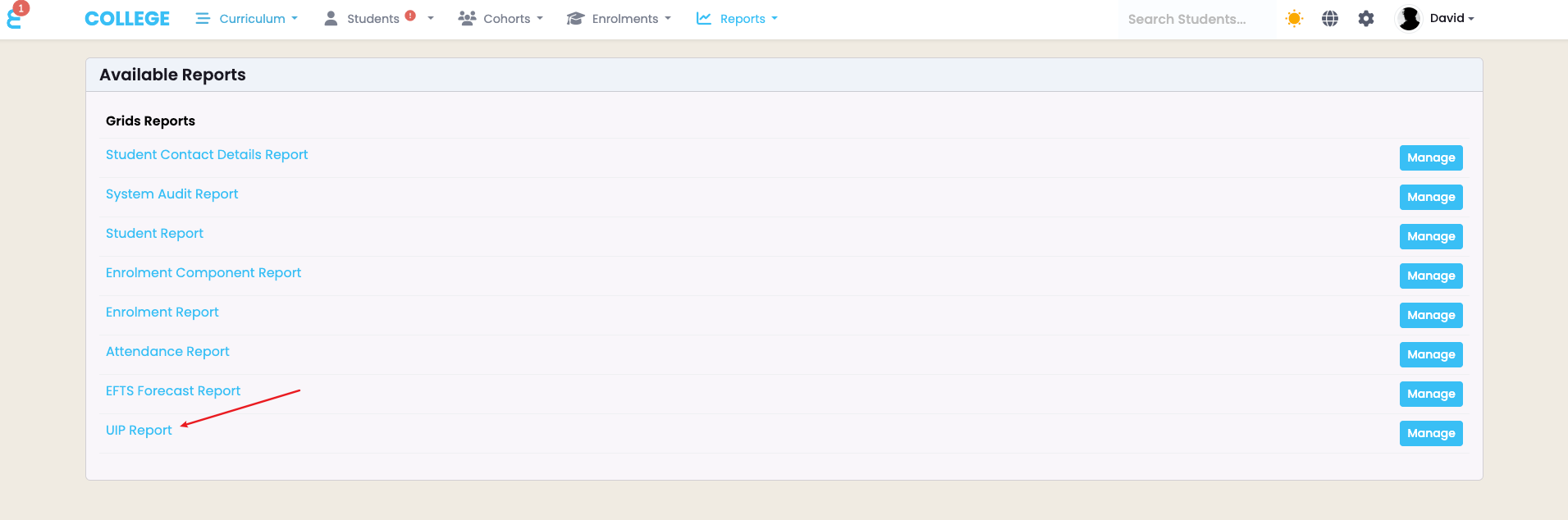Click the Curriculum list icon
1568x520 pixels.
pyautogui.click(x=203, y=18)
